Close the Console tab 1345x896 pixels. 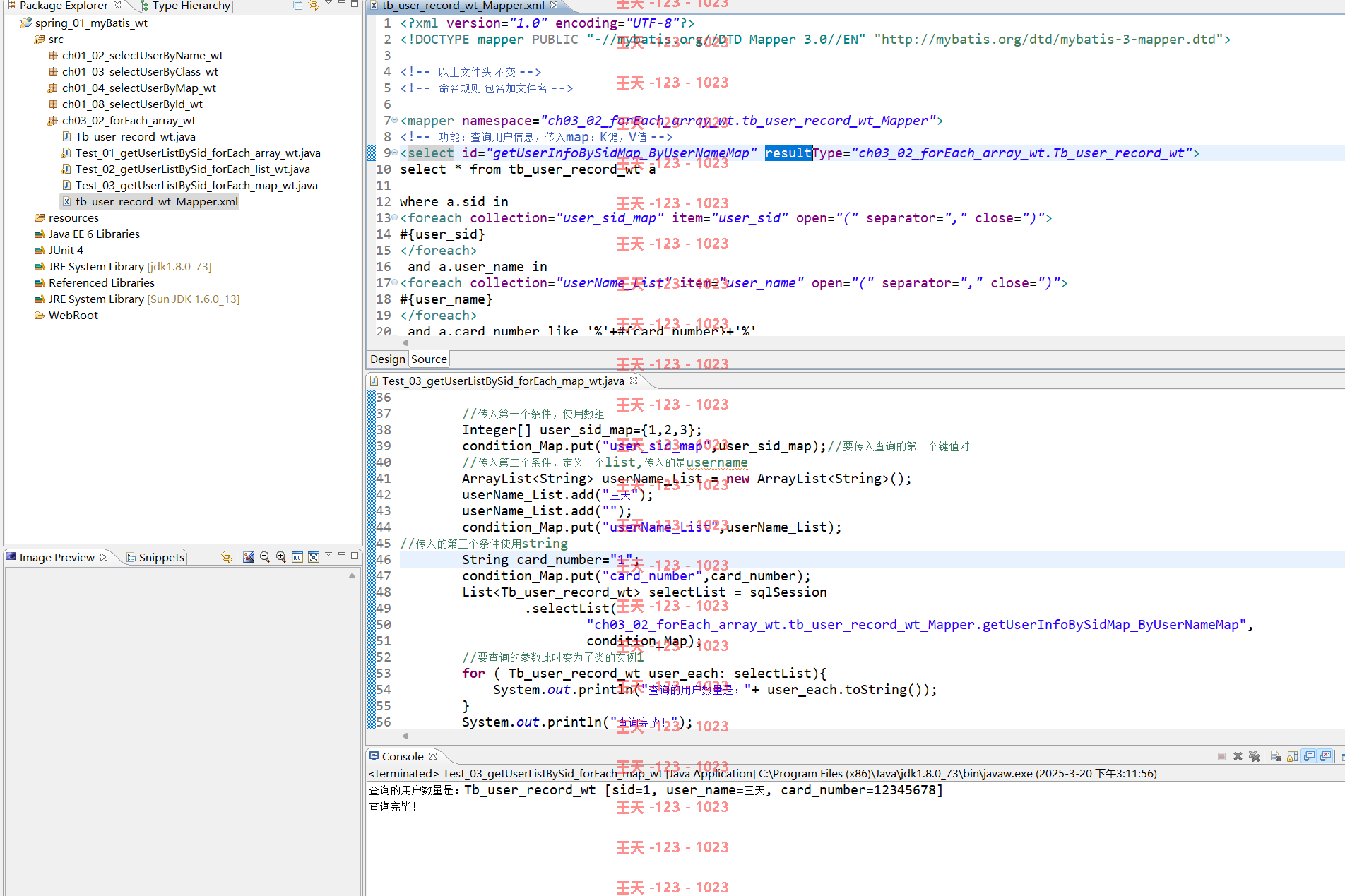click(x=433, y=756)
